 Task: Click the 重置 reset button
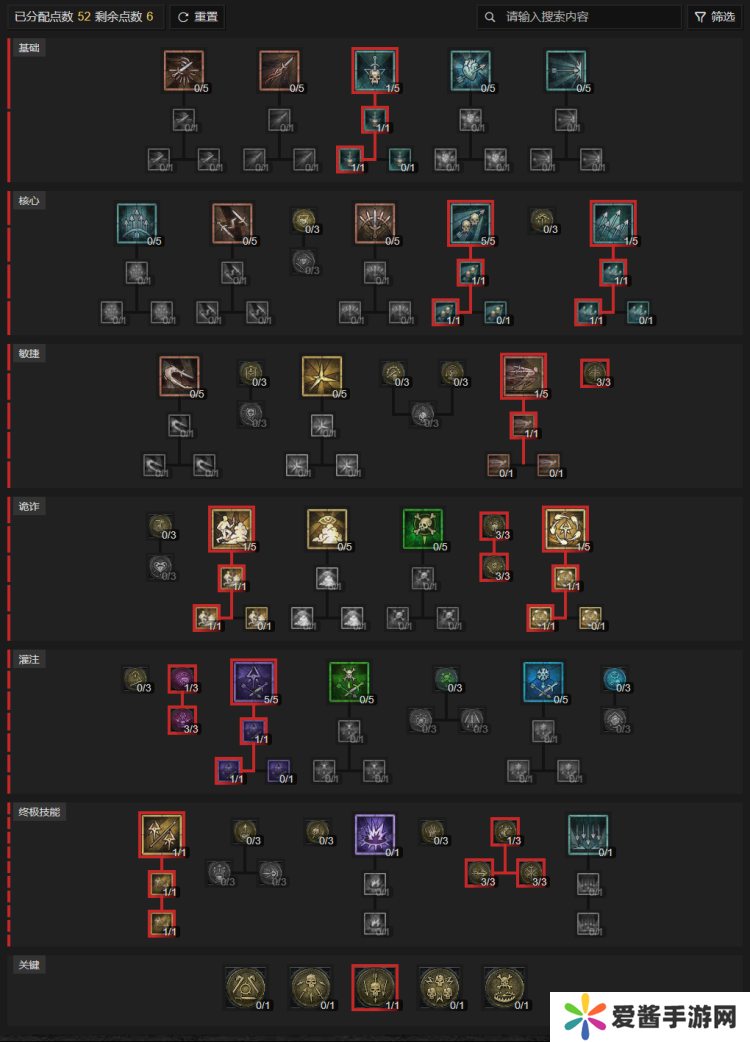[x=197, y=17]
